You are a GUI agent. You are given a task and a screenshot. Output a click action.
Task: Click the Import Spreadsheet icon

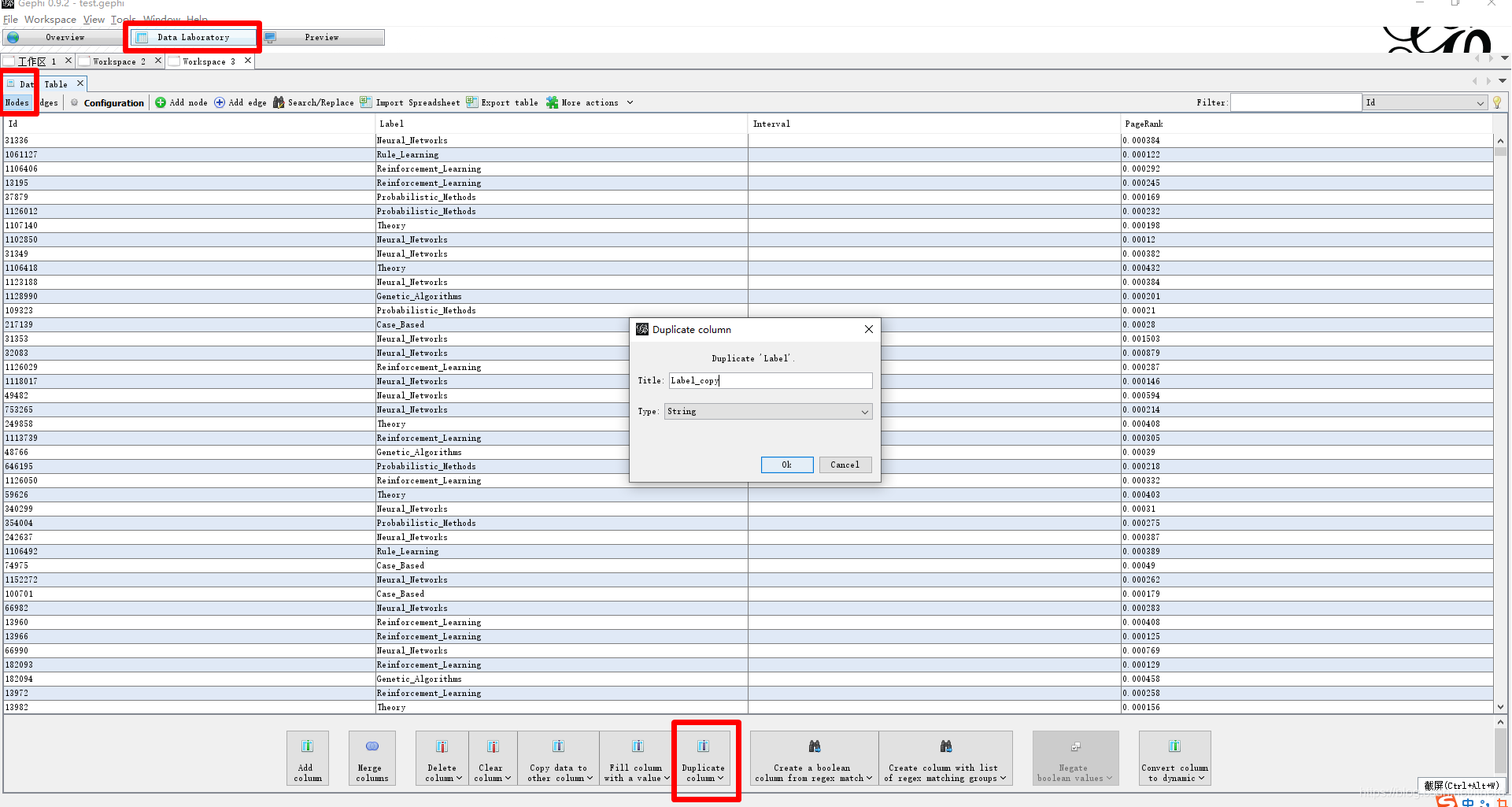click(366, 102)
